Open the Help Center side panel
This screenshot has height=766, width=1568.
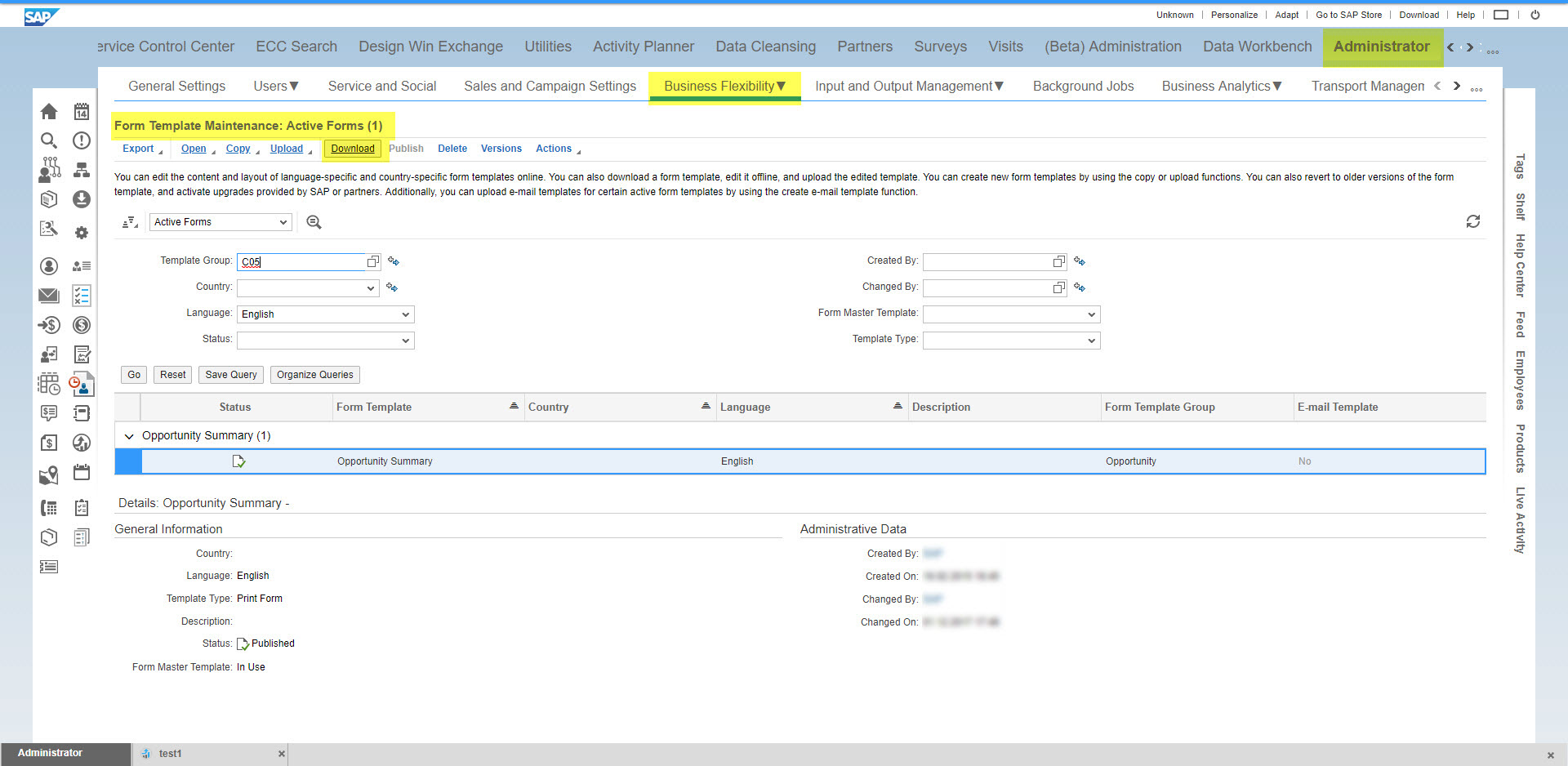tap(1520, 265)
